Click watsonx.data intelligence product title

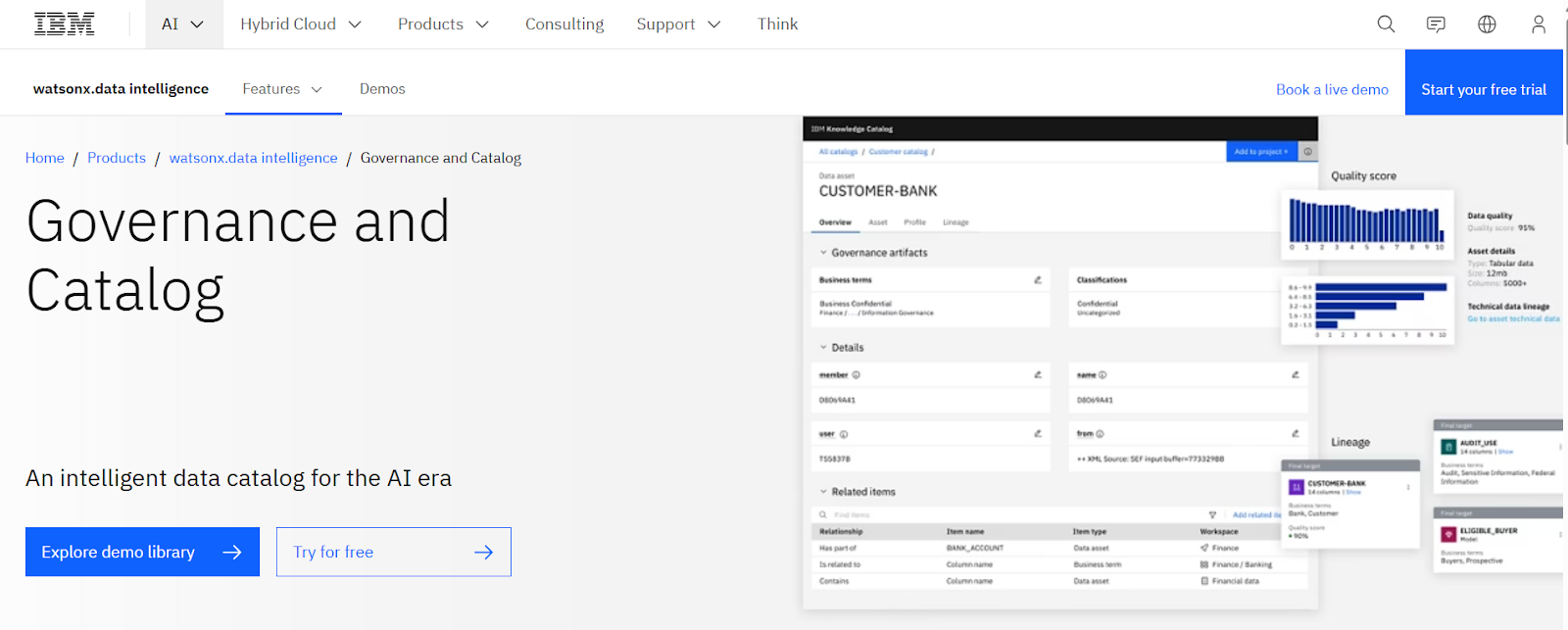pyautogui.click(x=121, y=88)
